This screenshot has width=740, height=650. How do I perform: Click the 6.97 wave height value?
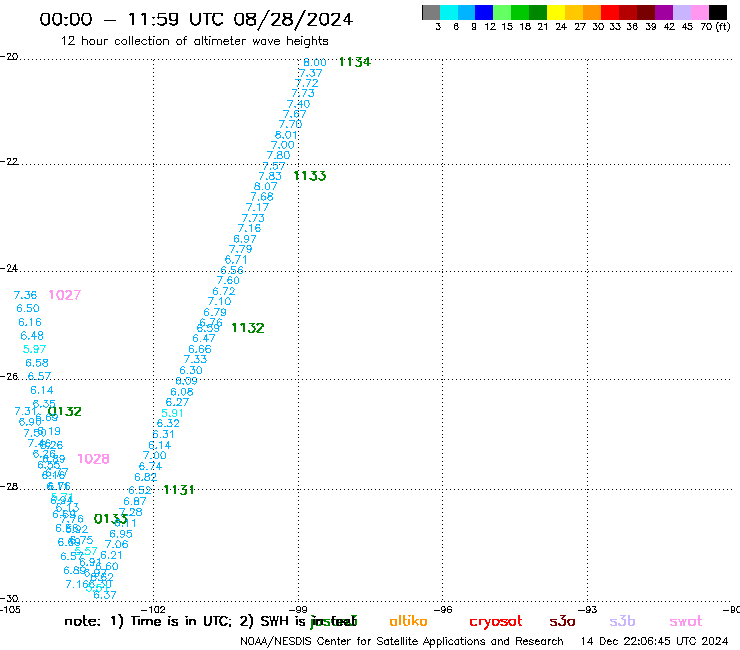(245, 239)
